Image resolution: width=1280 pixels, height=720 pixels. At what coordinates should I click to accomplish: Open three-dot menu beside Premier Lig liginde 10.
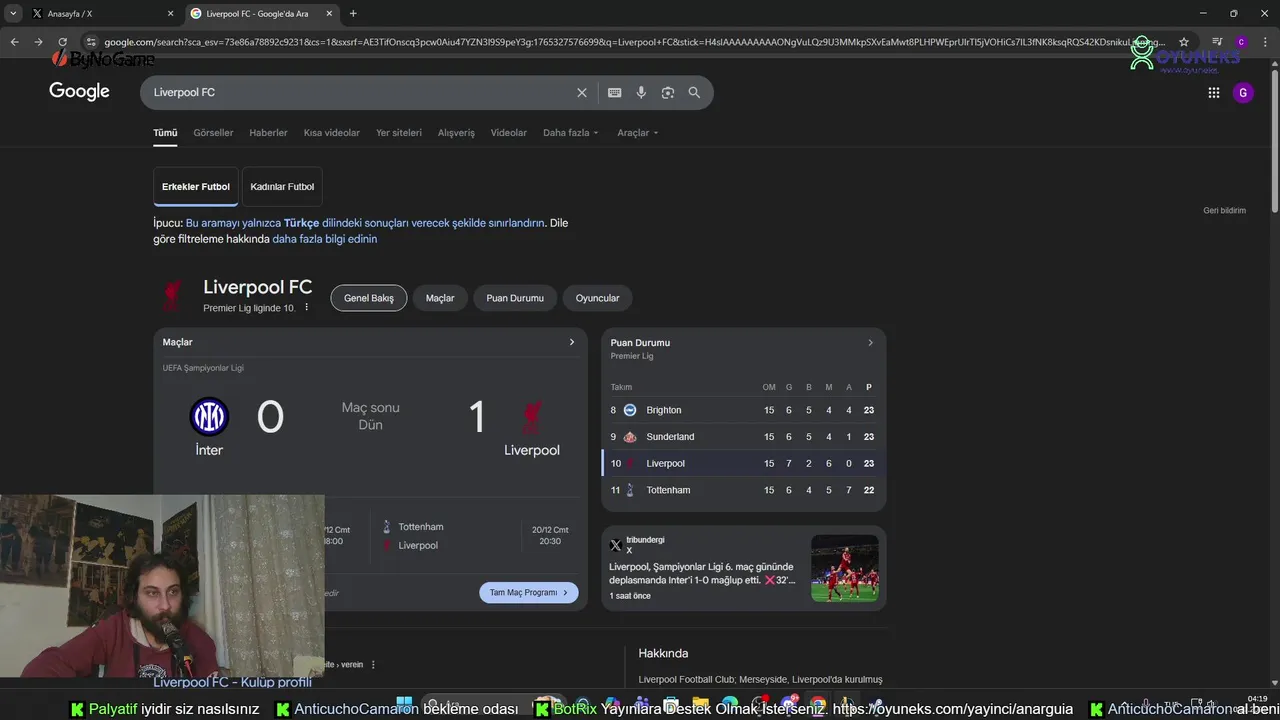pyautogui.click(x=306, y=307)
